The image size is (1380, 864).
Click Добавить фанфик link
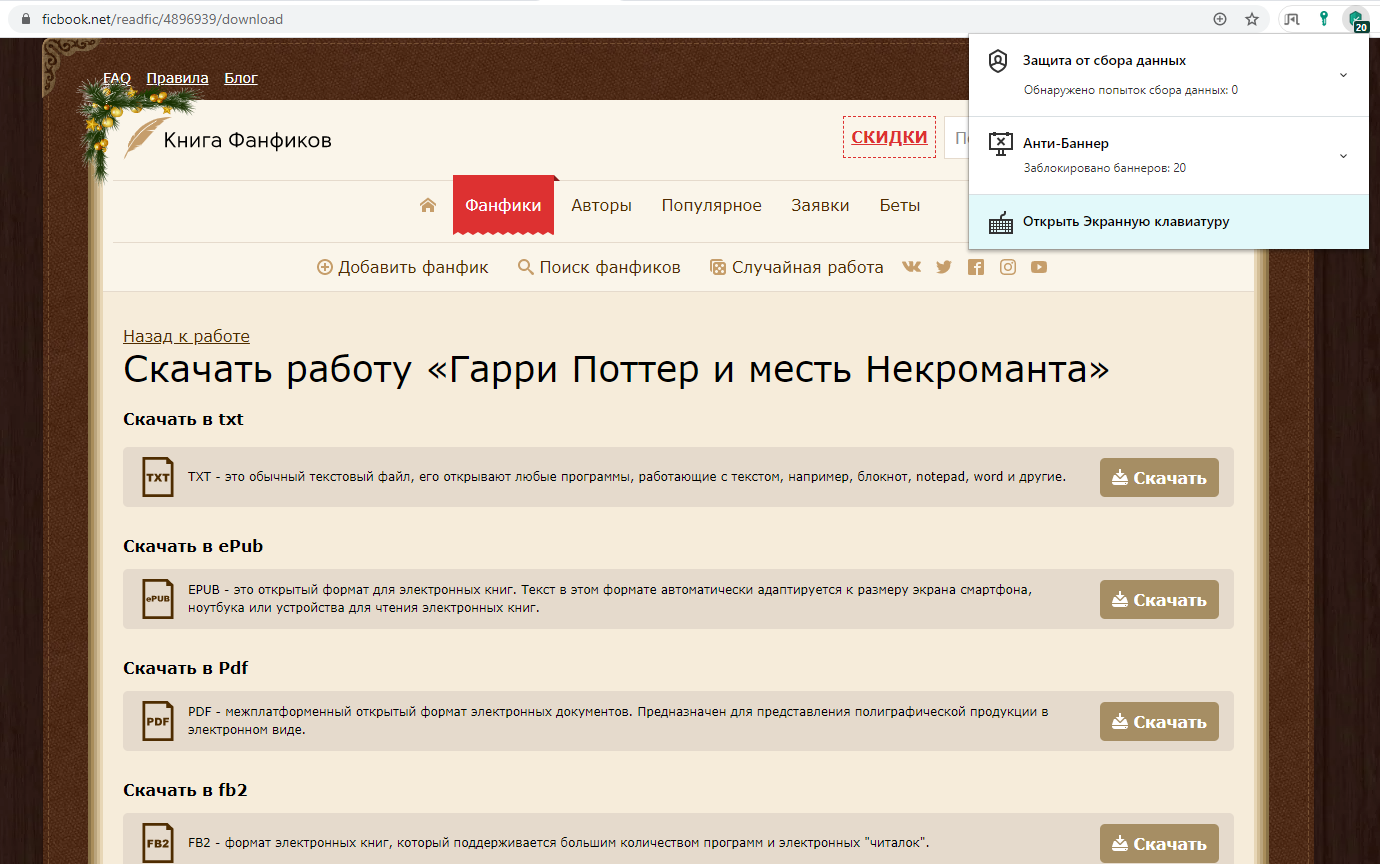pyautogui.click(x=403, y=267)
